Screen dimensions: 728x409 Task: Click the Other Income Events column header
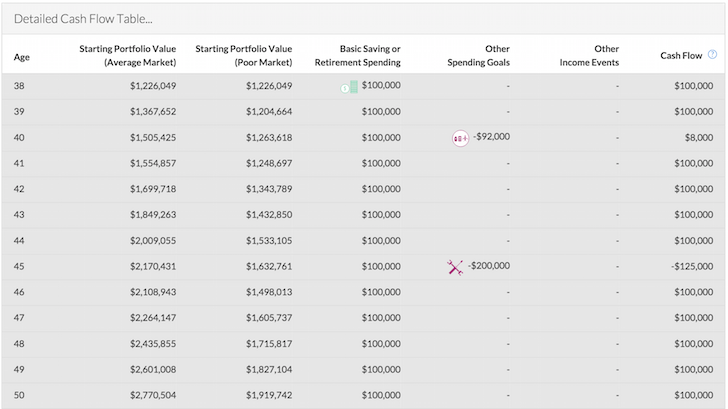pos(589,55)
